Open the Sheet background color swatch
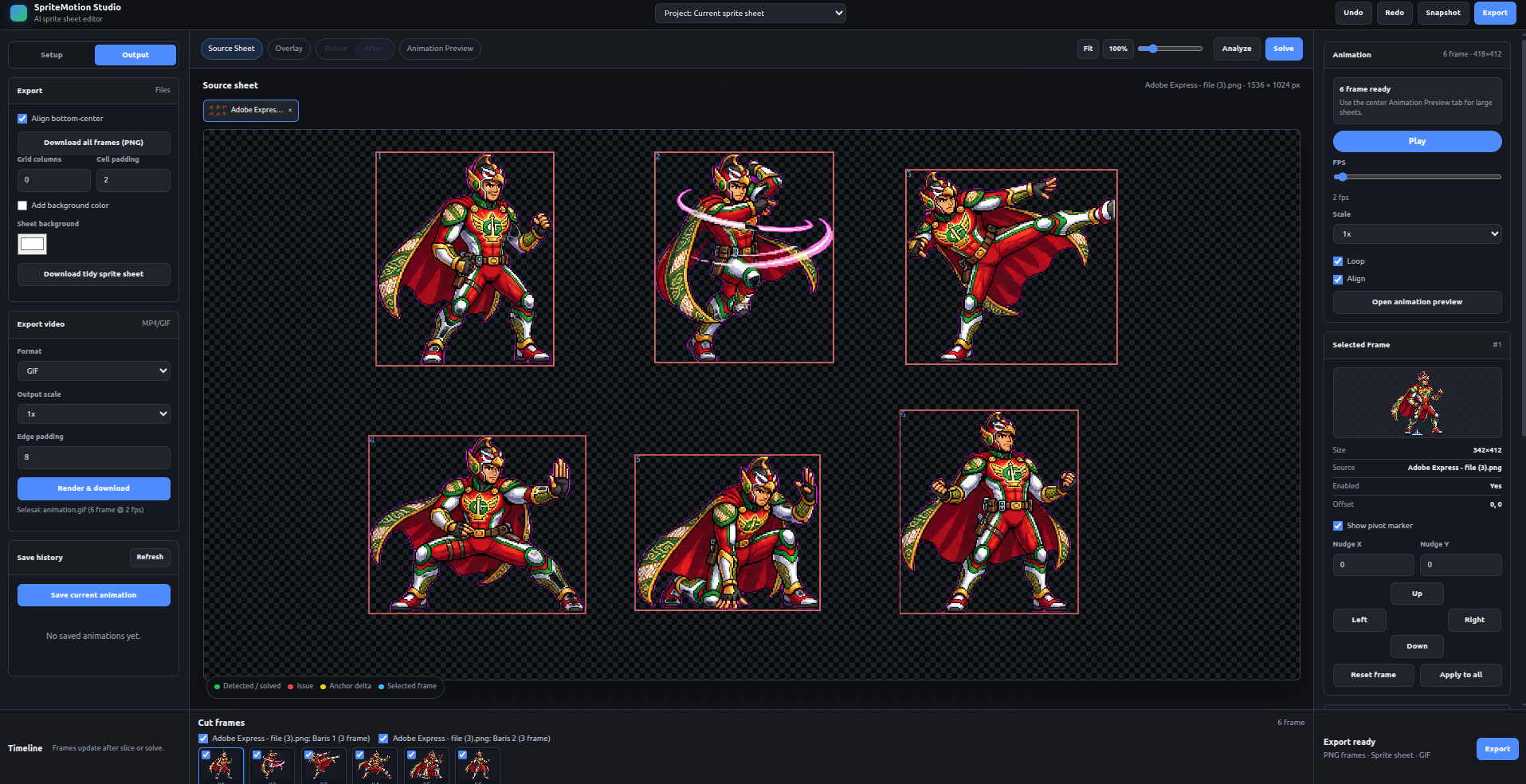Screen dimensions: 1526x784 [32, 244]
